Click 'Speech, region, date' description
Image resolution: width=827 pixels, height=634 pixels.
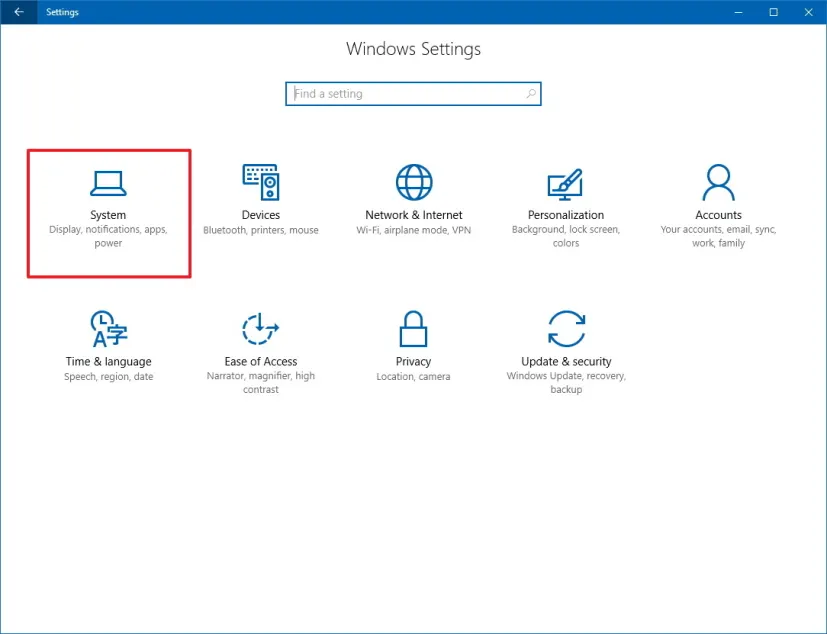[109, 377]
